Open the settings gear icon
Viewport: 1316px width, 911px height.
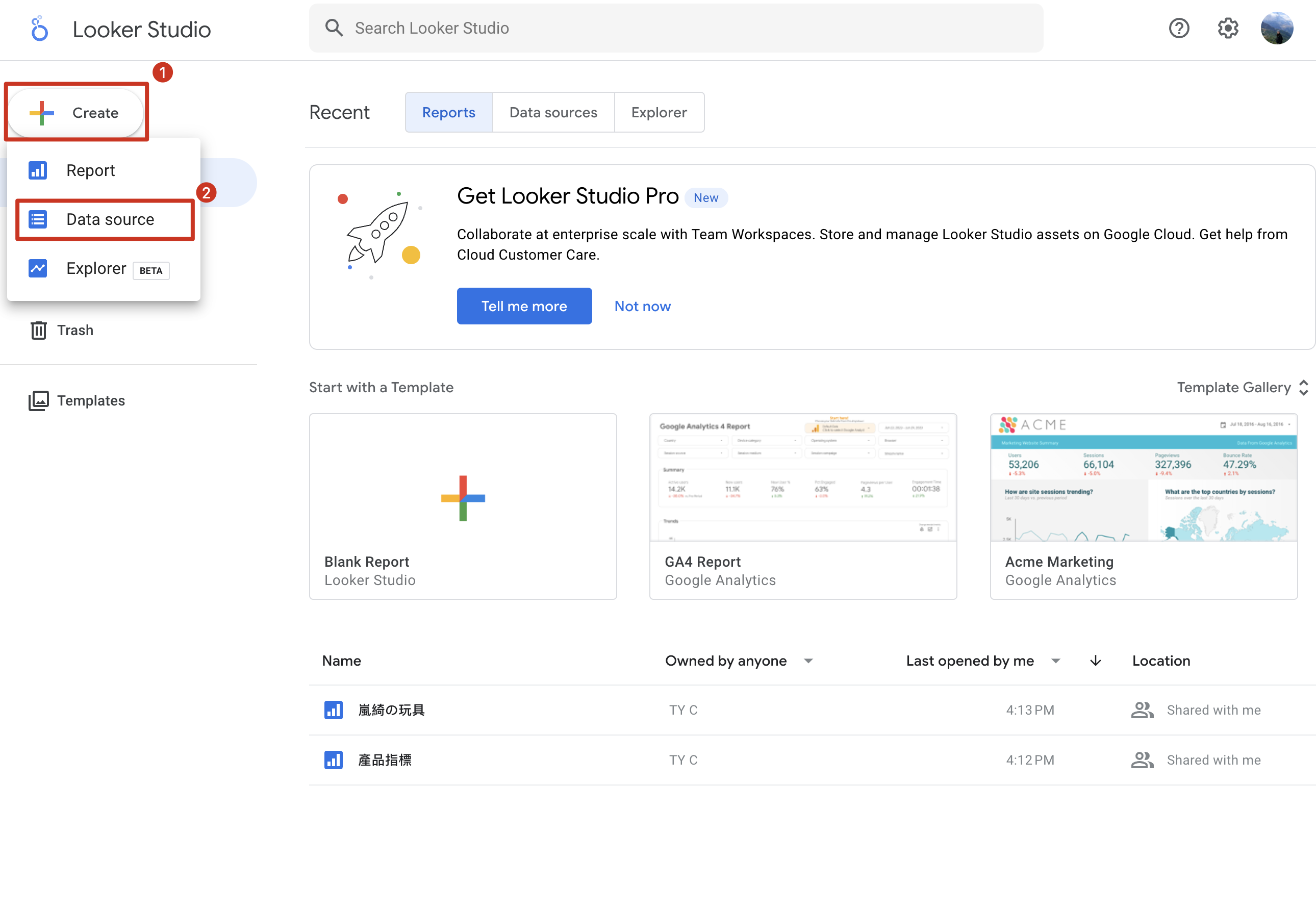point(1228,28)
